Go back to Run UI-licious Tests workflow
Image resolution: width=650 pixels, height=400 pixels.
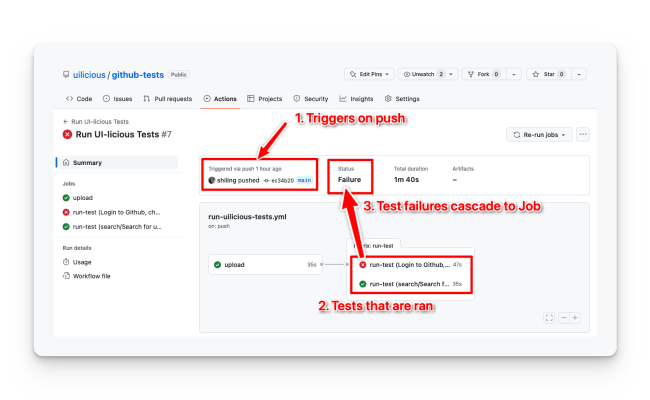click(96, 121)
